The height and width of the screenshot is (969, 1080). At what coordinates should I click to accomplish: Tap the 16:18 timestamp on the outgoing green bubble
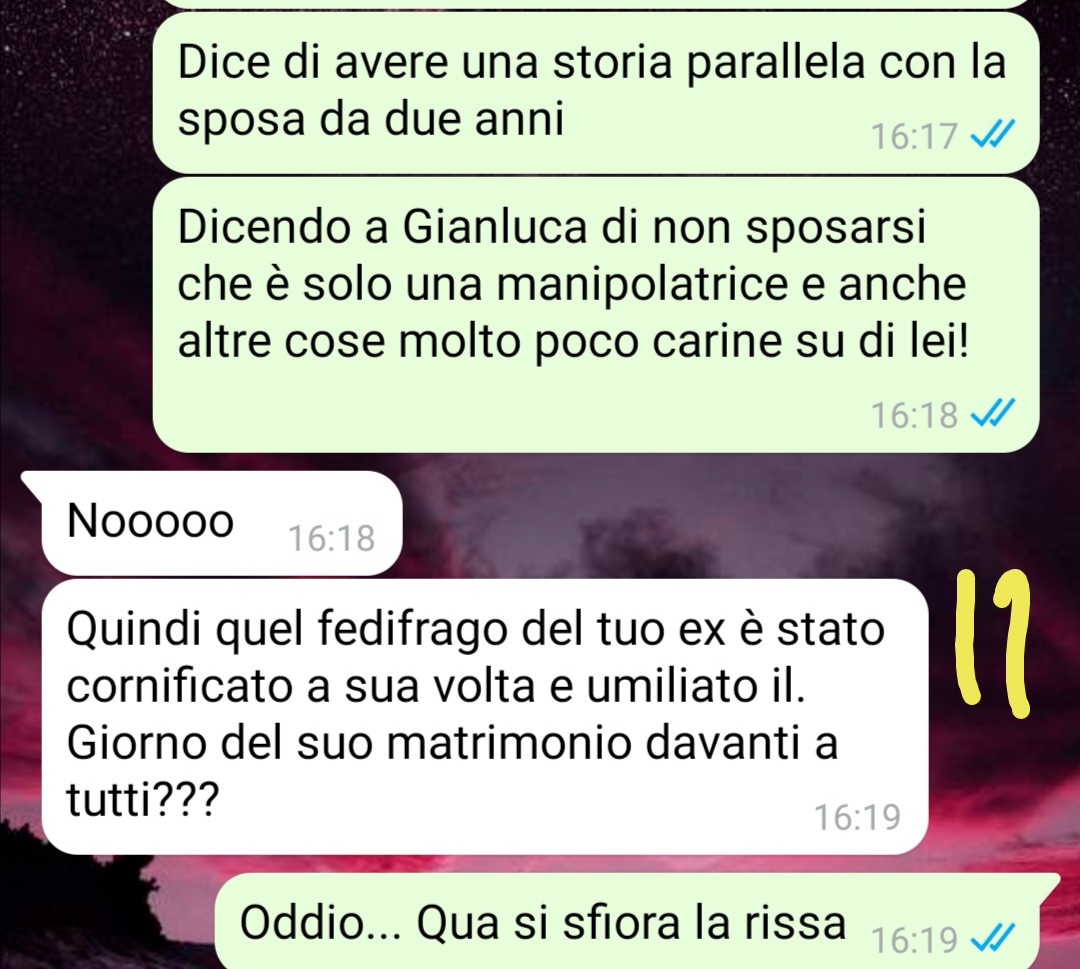915,415
